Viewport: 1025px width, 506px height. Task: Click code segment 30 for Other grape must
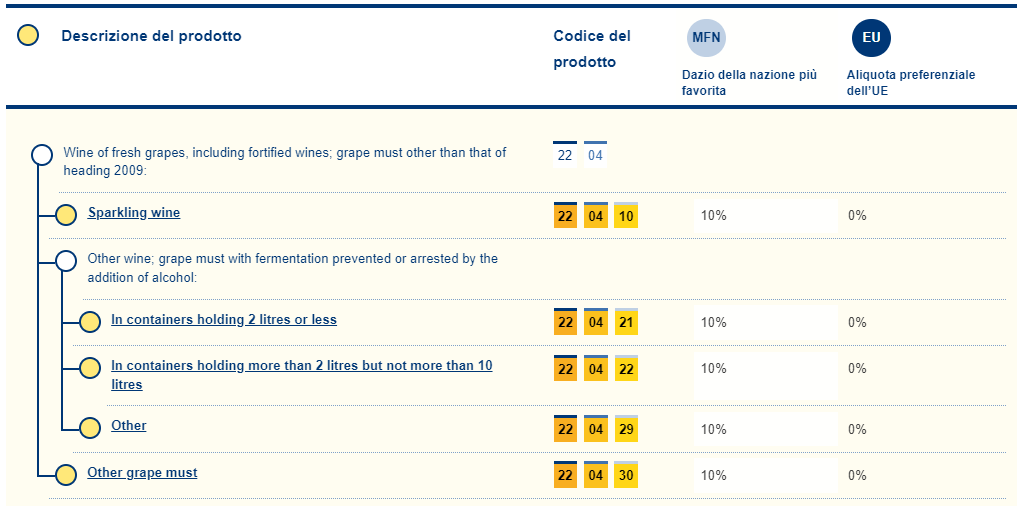(x=626, y=476)
